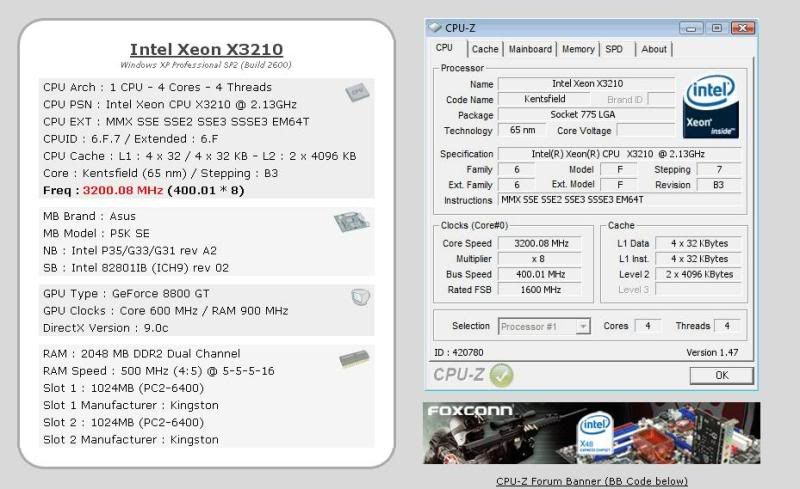
Task: Click the CPU-Z title bar app icon
Action: click(433, 27)
